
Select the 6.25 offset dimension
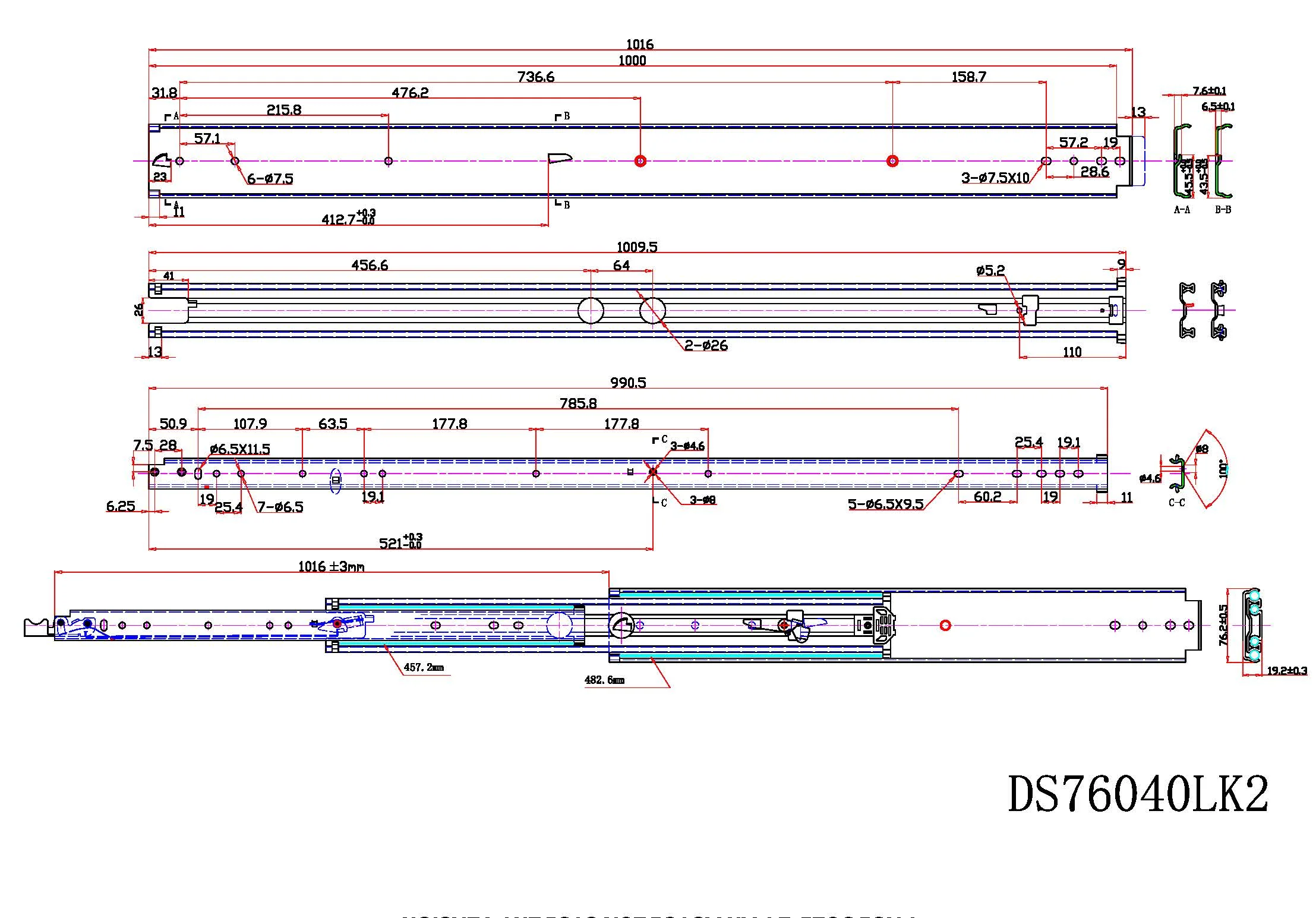tap(121, 506)
